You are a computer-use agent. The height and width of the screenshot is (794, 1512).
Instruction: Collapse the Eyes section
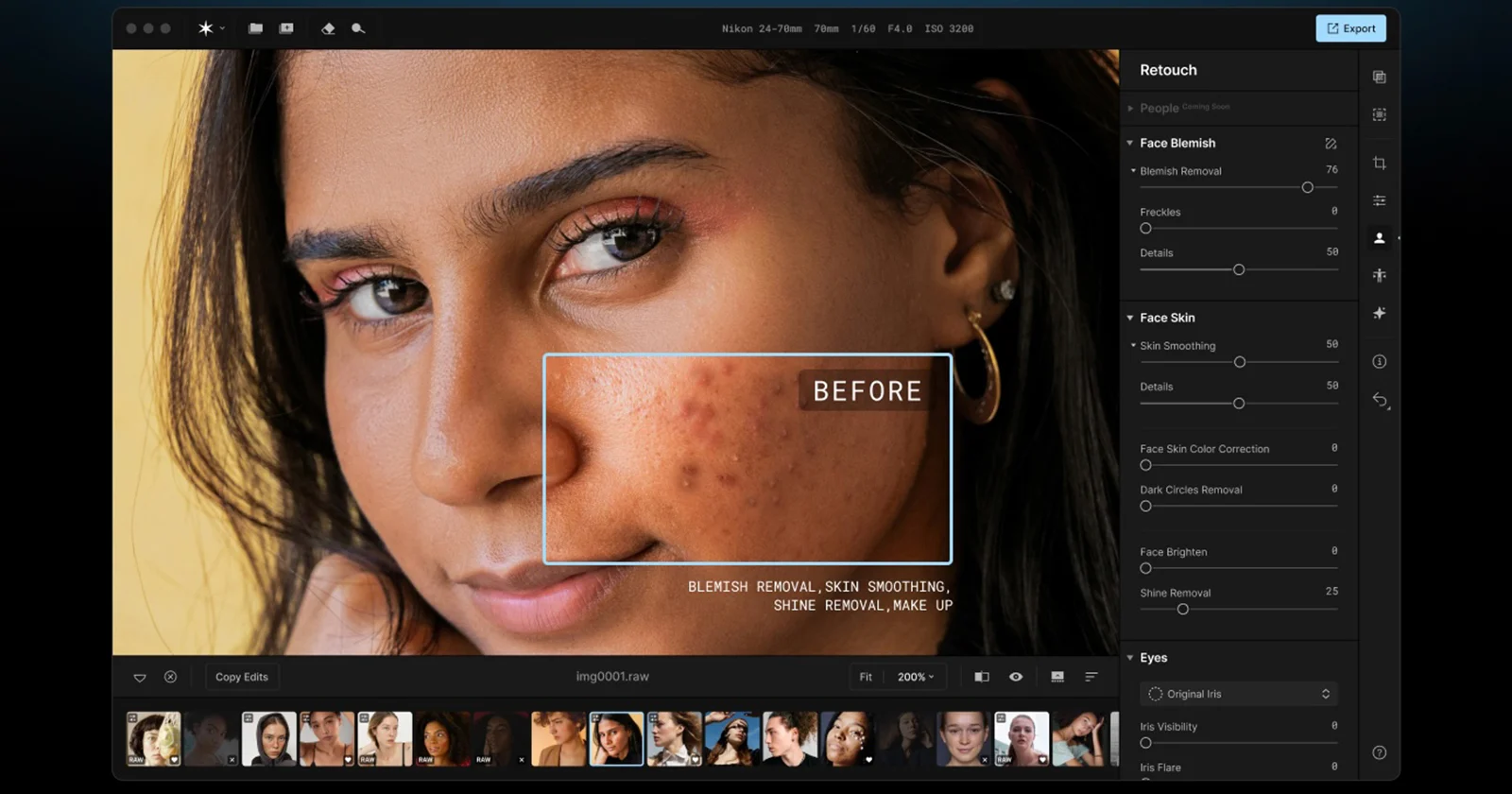click(x=1129, y=658)
